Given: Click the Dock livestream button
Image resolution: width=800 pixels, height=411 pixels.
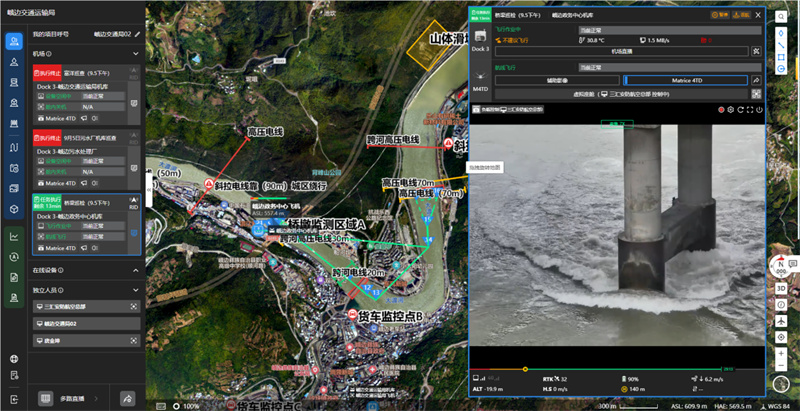Looking at the screenshot, I should (x=621, y=51).
